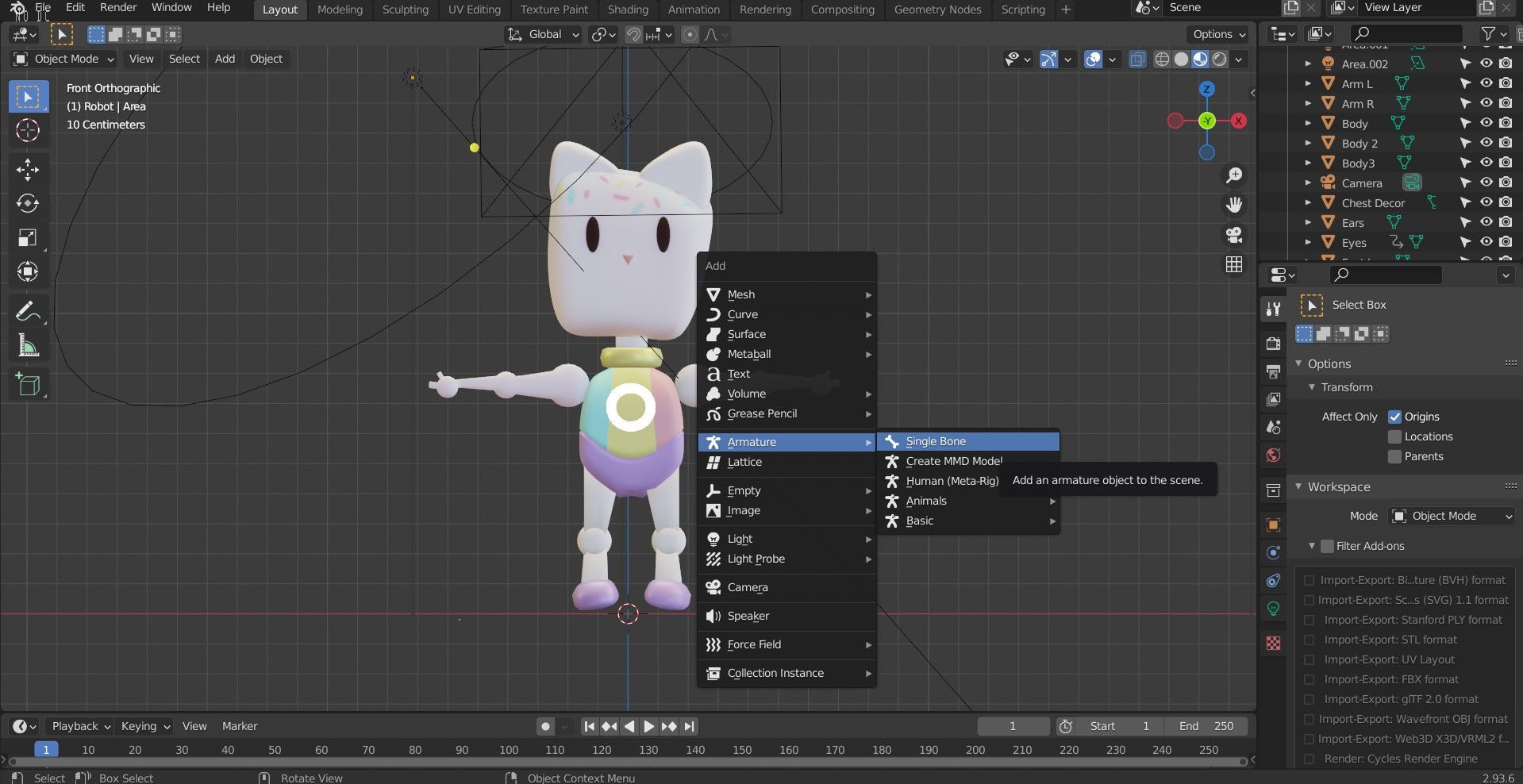Select the Move tool in the toolbar
1523x784 pixels.
28,169
